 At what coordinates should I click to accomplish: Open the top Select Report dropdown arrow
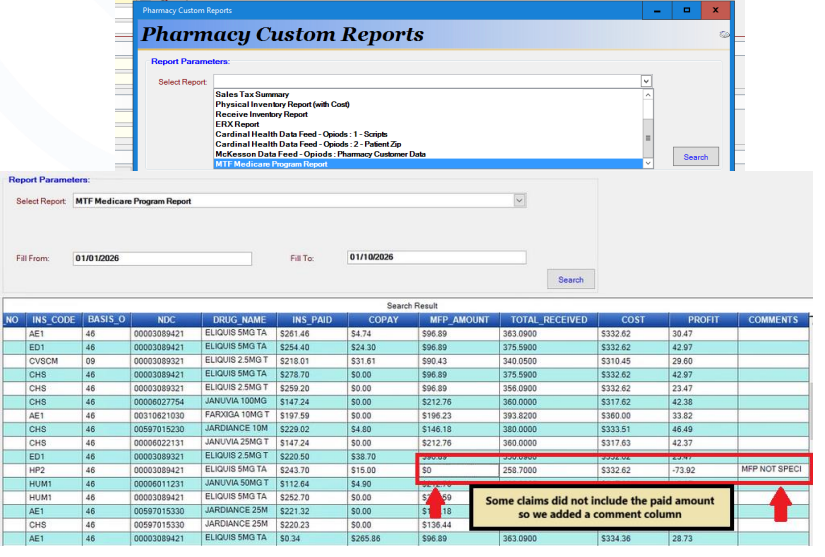pyautogui.click(x=646, y=82)
